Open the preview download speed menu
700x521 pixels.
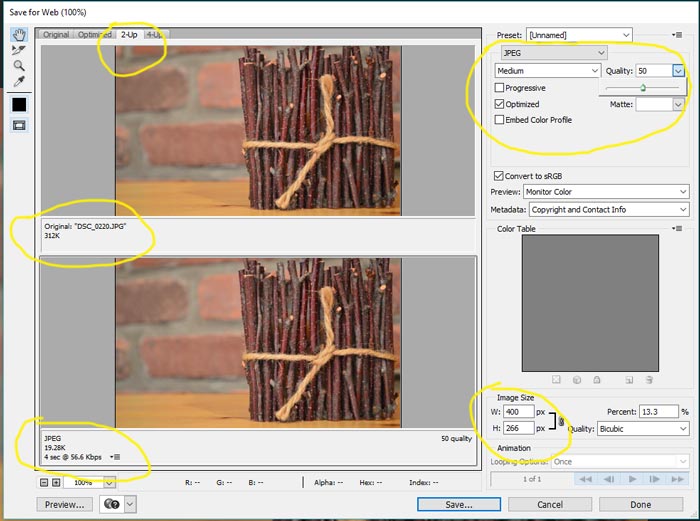pyautogui.click(x=115, y=457)
